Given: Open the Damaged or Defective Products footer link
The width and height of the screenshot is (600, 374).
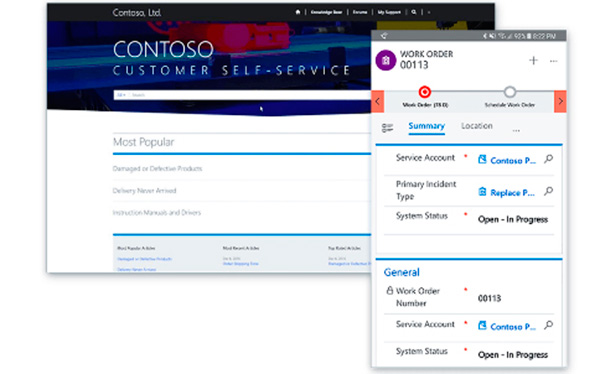Looking at the screenshot, I should click(x=144, y=259).
